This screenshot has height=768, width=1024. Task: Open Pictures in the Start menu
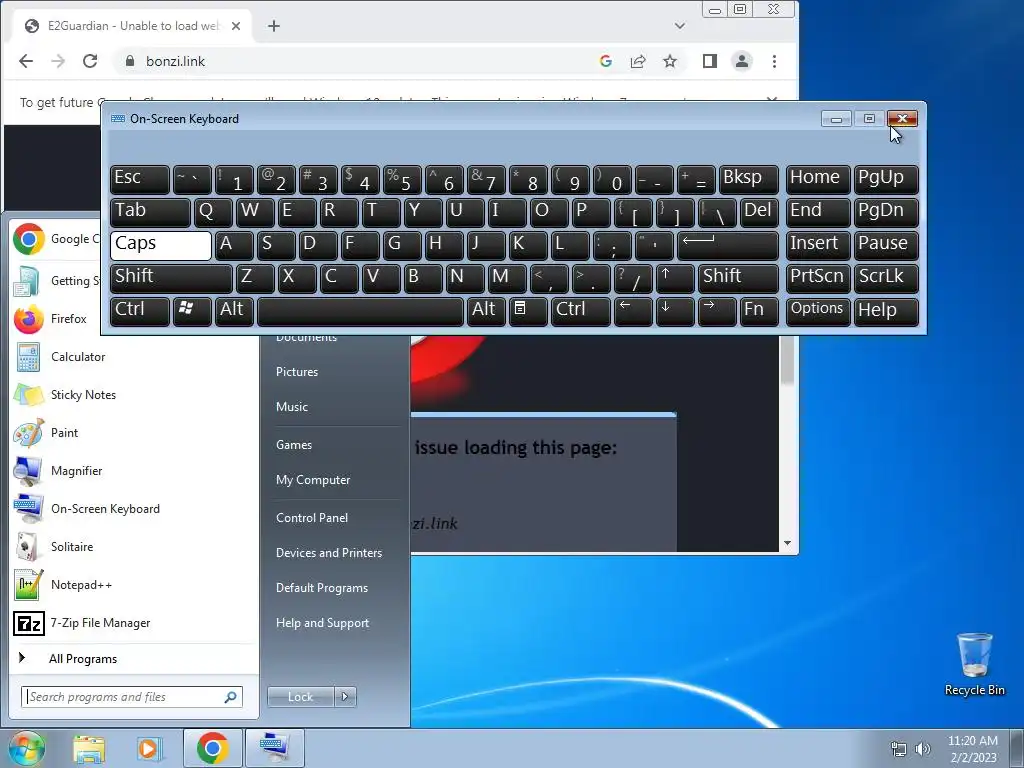pyautogui.click(x=297, y=372)
